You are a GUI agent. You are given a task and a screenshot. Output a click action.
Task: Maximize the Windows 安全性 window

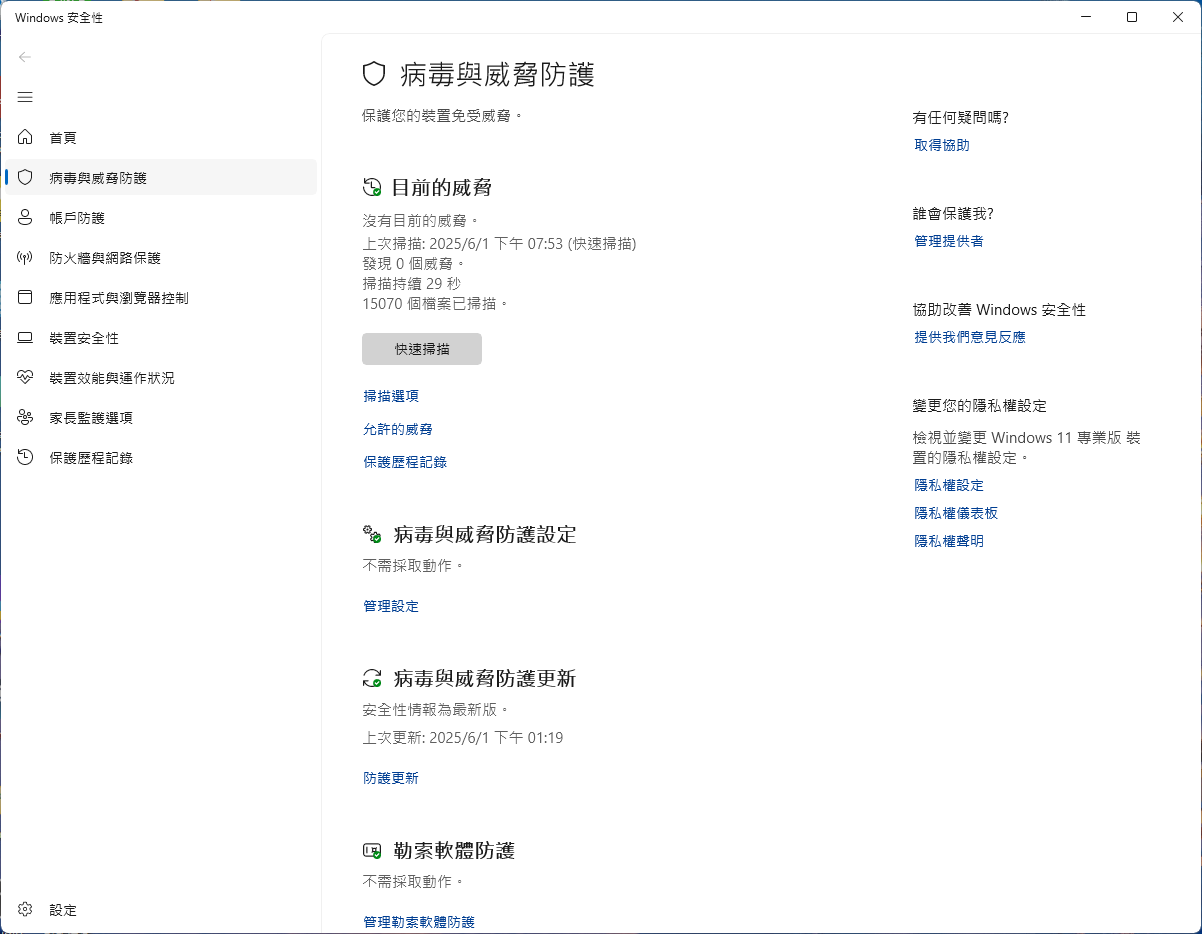pos(1132,17)
